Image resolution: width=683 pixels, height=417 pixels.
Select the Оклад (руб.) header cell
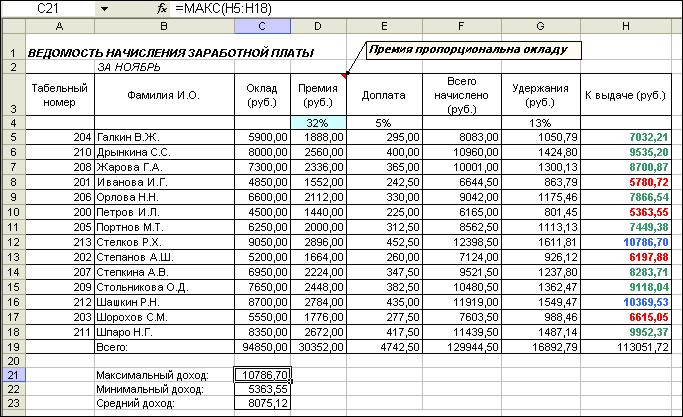point(263,94)
